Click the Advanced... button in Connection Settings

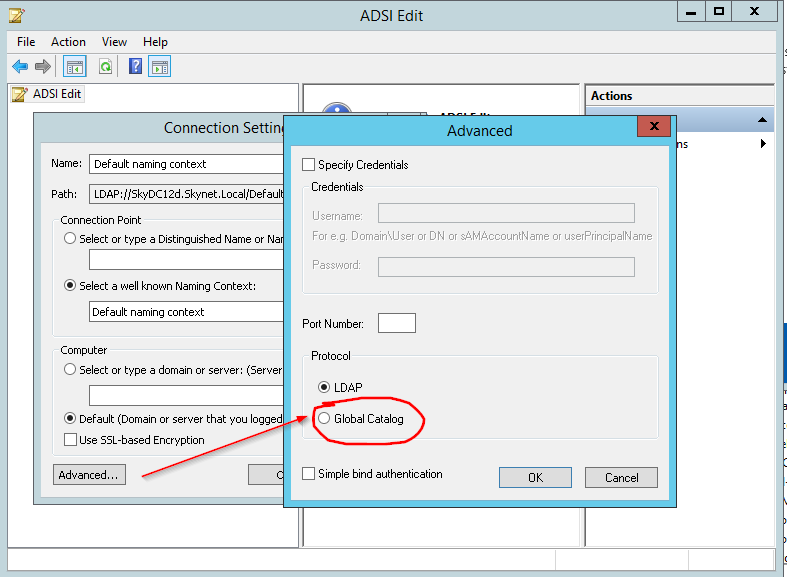point(89,475)
